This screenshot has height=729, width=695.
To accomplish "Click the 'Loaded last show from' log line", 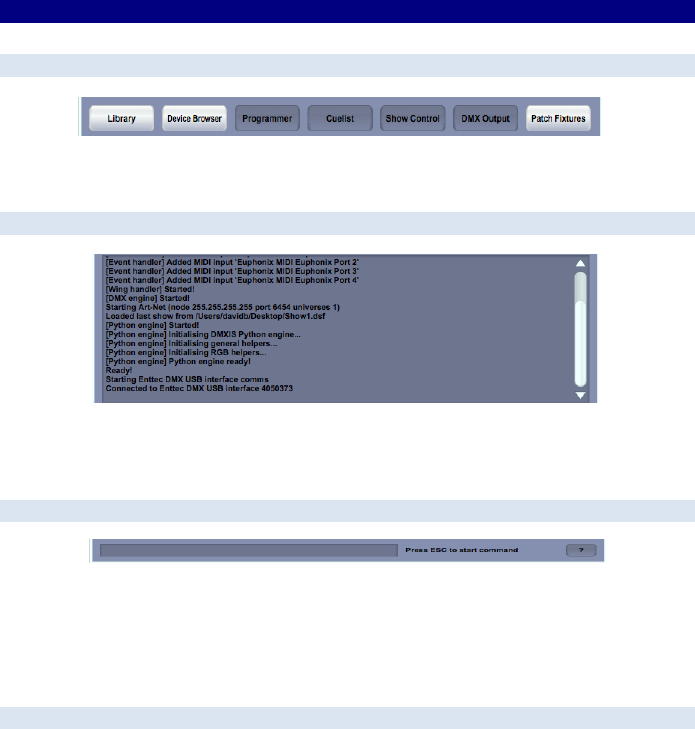I will (x=215, y=316).
